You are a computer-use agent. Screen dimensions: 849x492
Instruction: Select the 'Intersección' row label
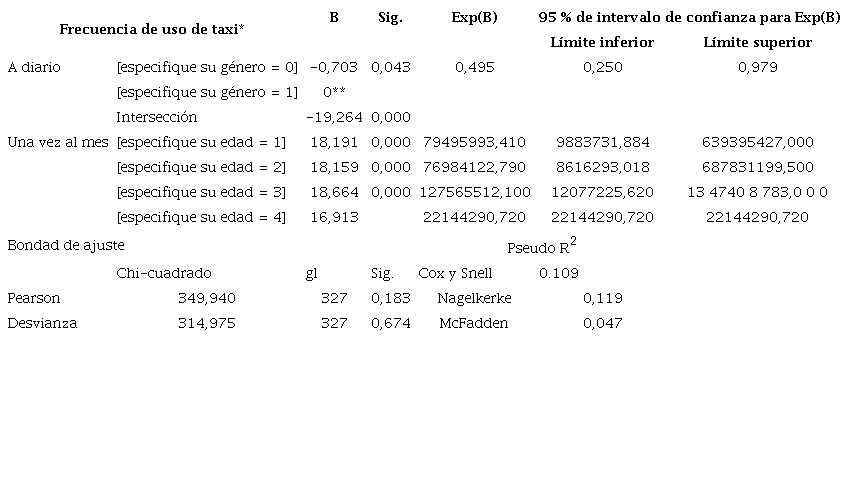(x=157, y=117)
